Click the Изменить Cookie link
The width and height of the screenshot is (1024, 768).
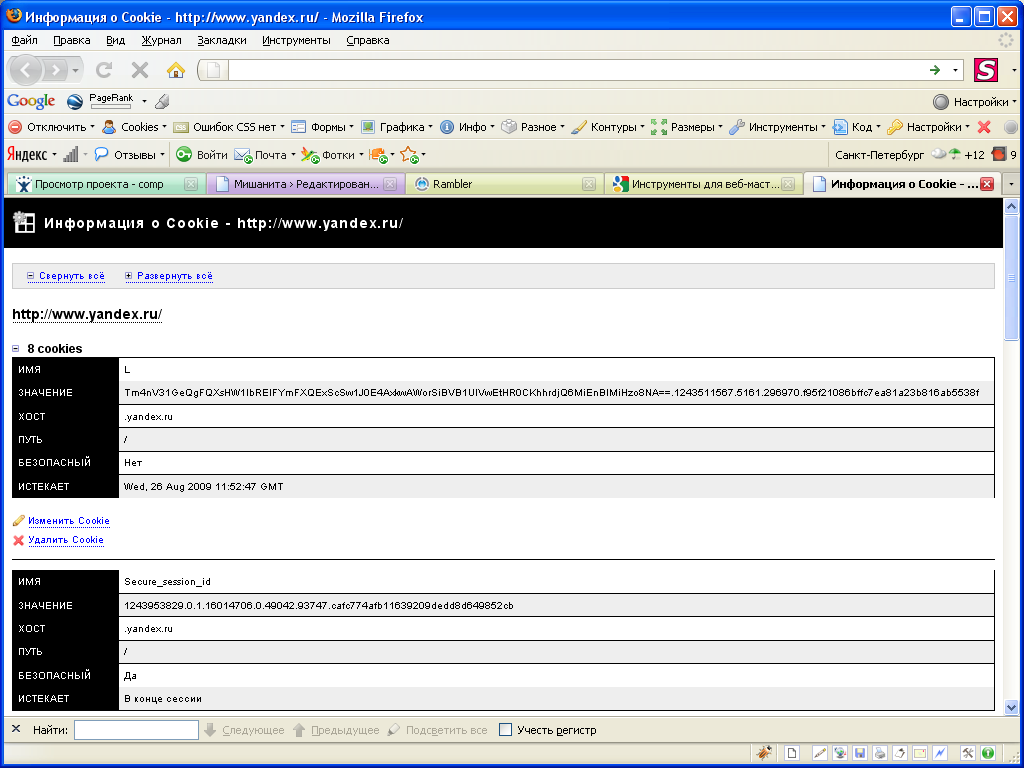(69, 521)
